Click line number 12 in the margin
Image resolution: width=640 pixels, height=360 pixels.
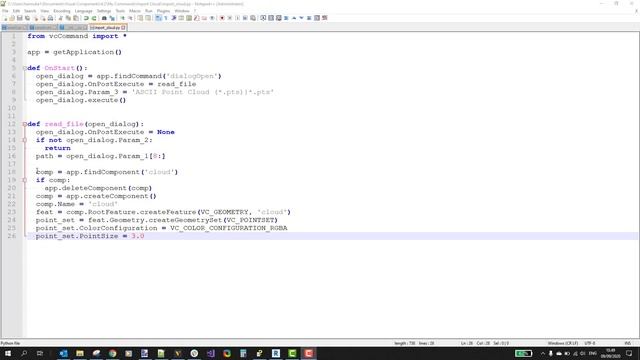(11, 124)
